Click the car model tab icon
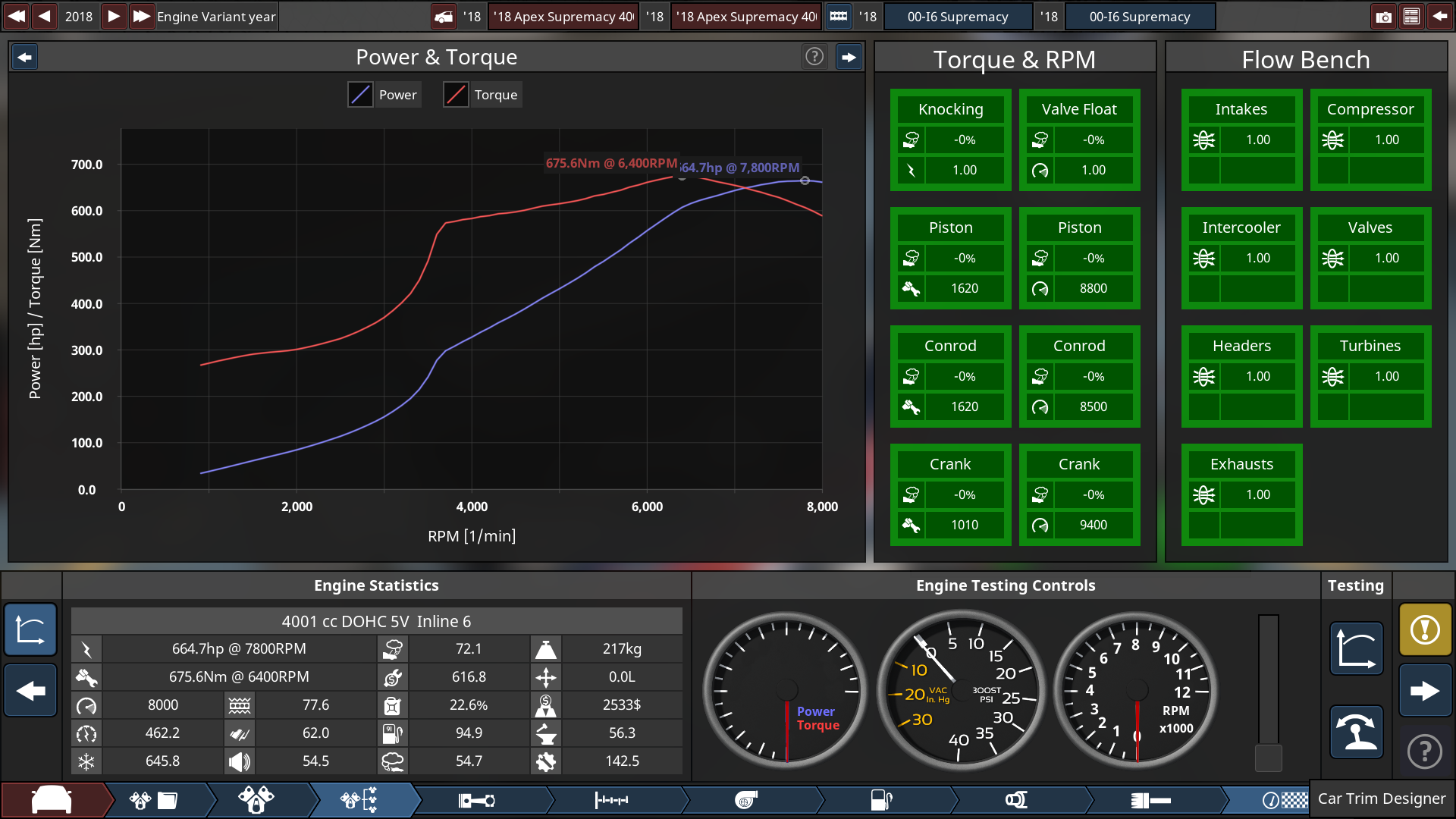Viewport: 1456px width, 819px height. click(52, 800)
